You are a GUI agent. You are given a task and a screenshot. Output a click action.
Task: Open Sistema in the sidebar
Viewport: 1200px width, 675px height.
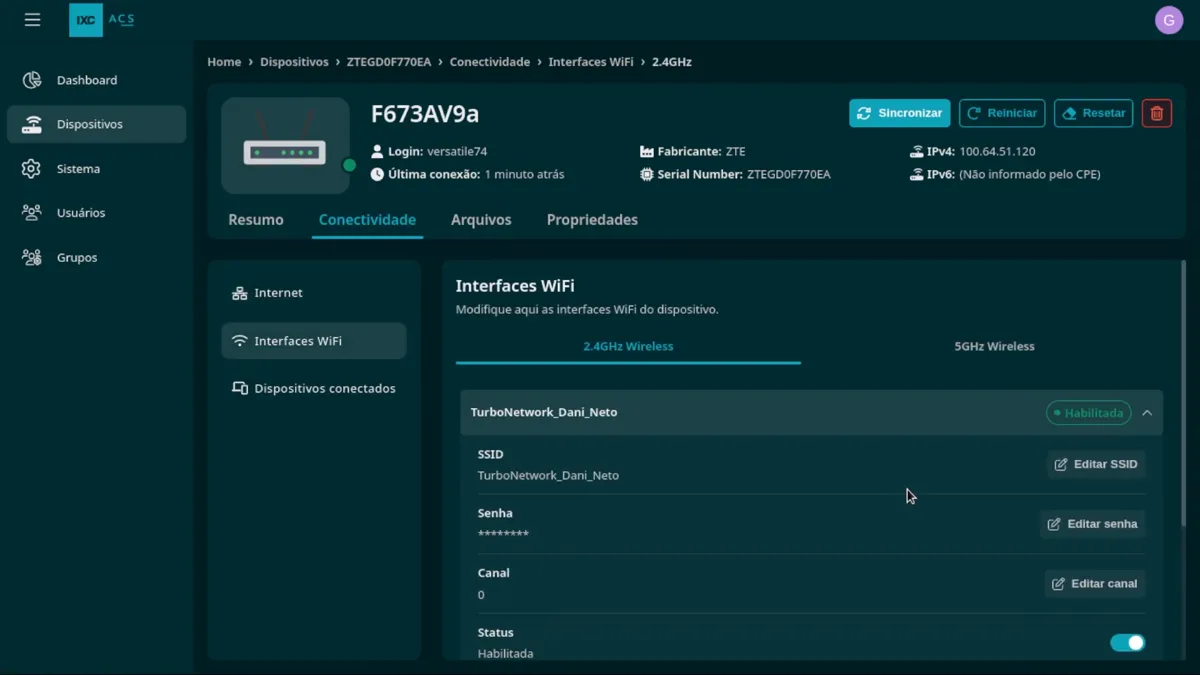point(96,169)
